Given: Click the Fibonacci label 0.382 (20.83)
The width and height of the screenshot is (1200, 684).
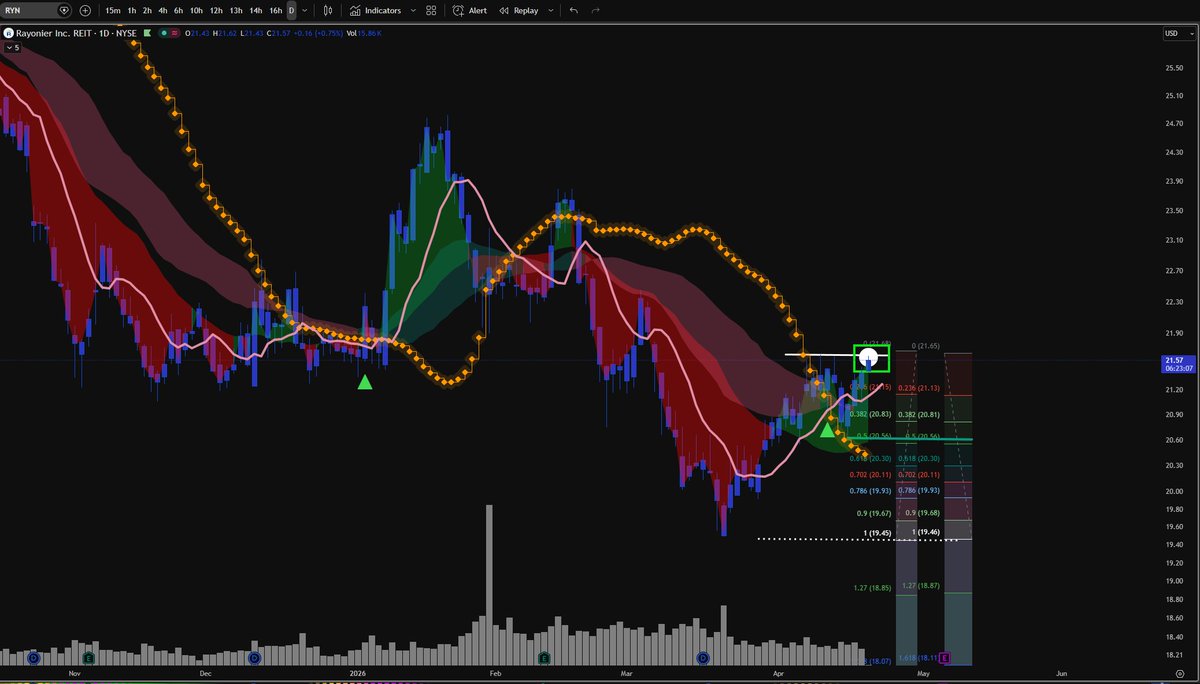Looking at the screenshot, I should coord(871,414).
